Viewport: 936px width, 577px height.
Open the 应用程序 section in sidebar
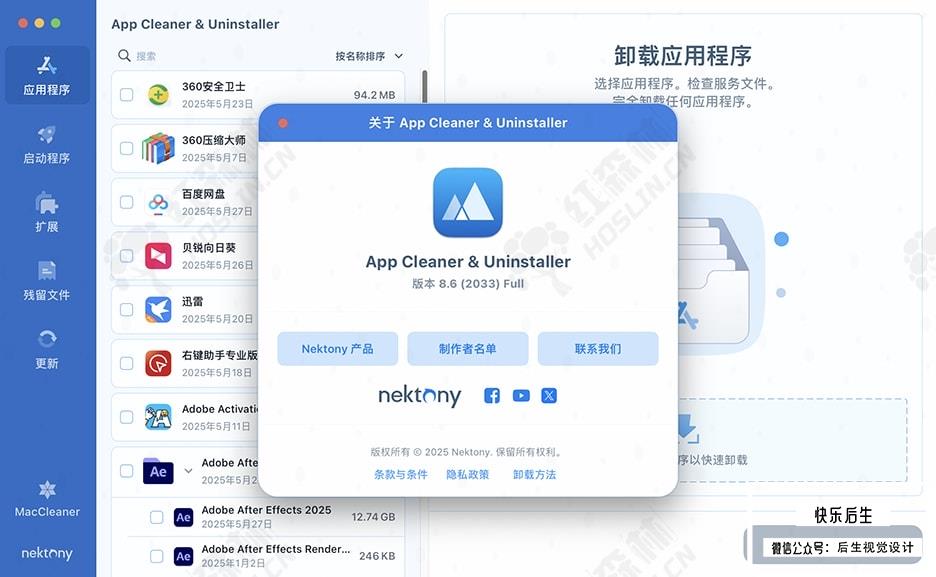click(47, 75)
